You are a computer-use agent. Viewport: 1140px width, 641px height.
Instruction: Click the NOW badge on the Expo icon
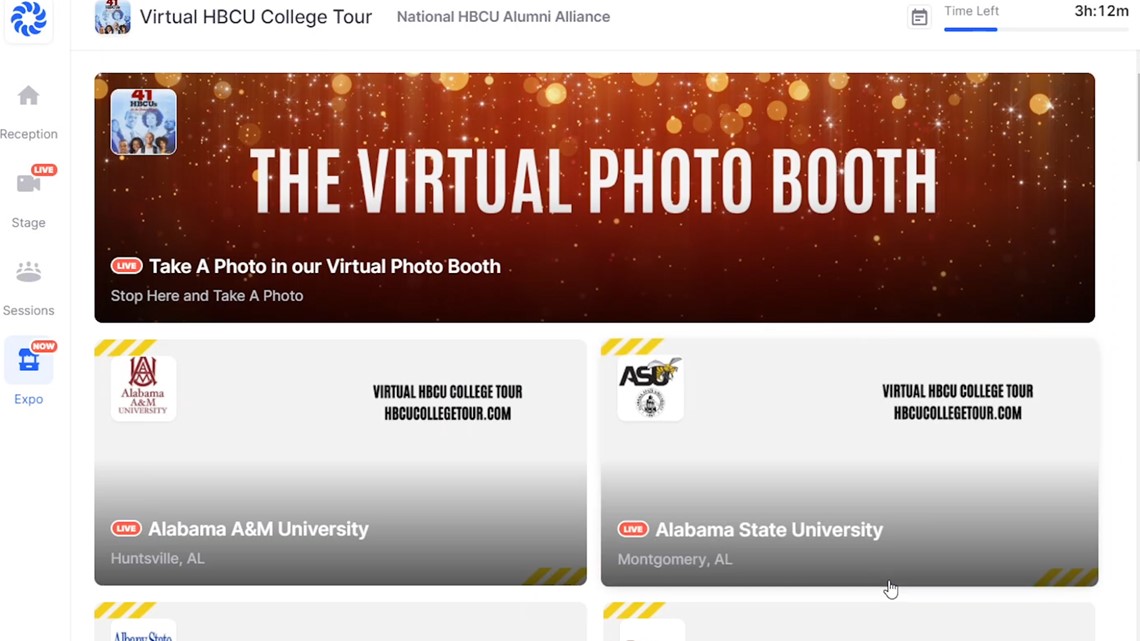click(42, 346)
